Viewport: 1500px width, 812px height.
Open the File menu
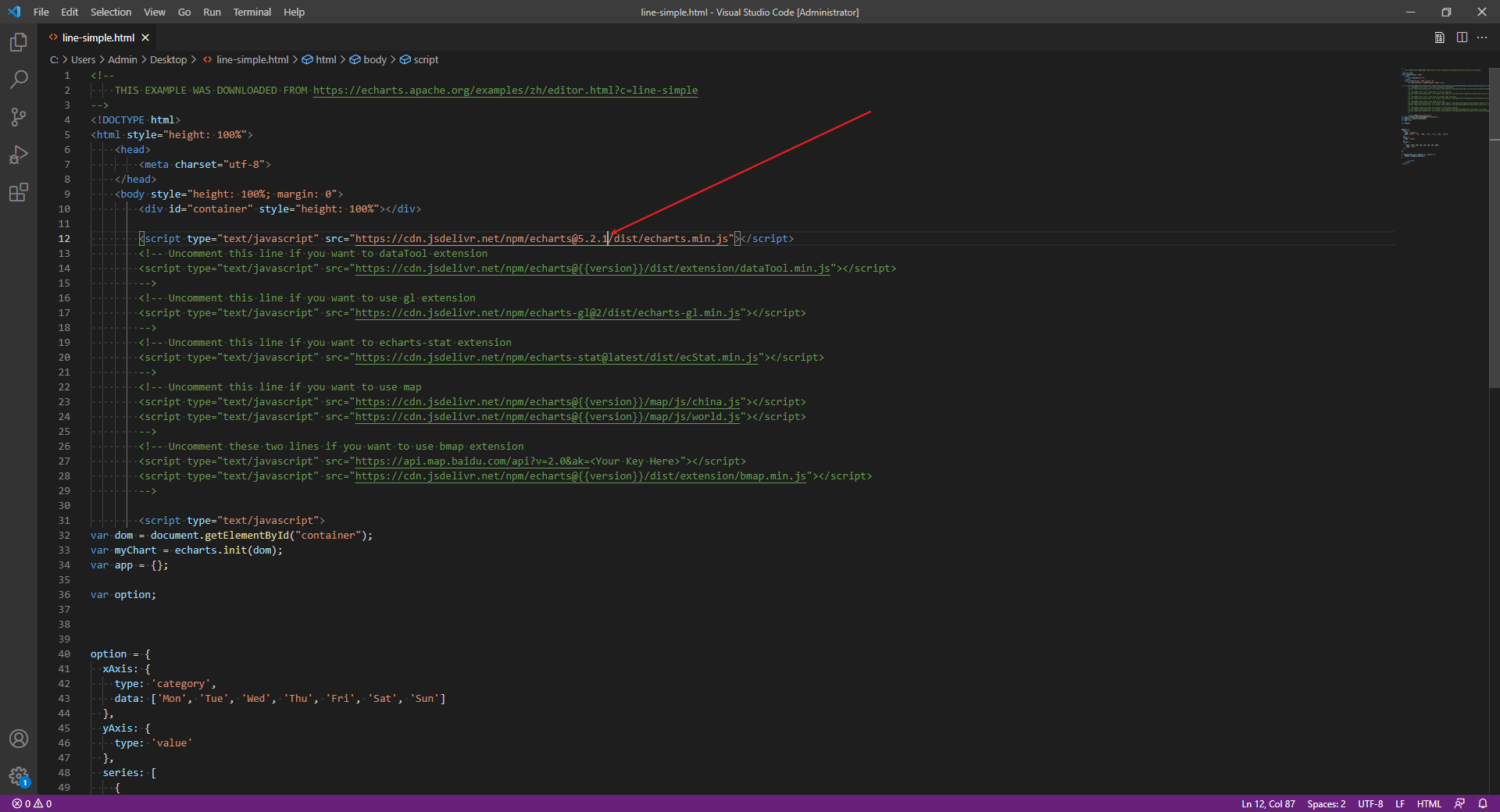coord(41,12)
